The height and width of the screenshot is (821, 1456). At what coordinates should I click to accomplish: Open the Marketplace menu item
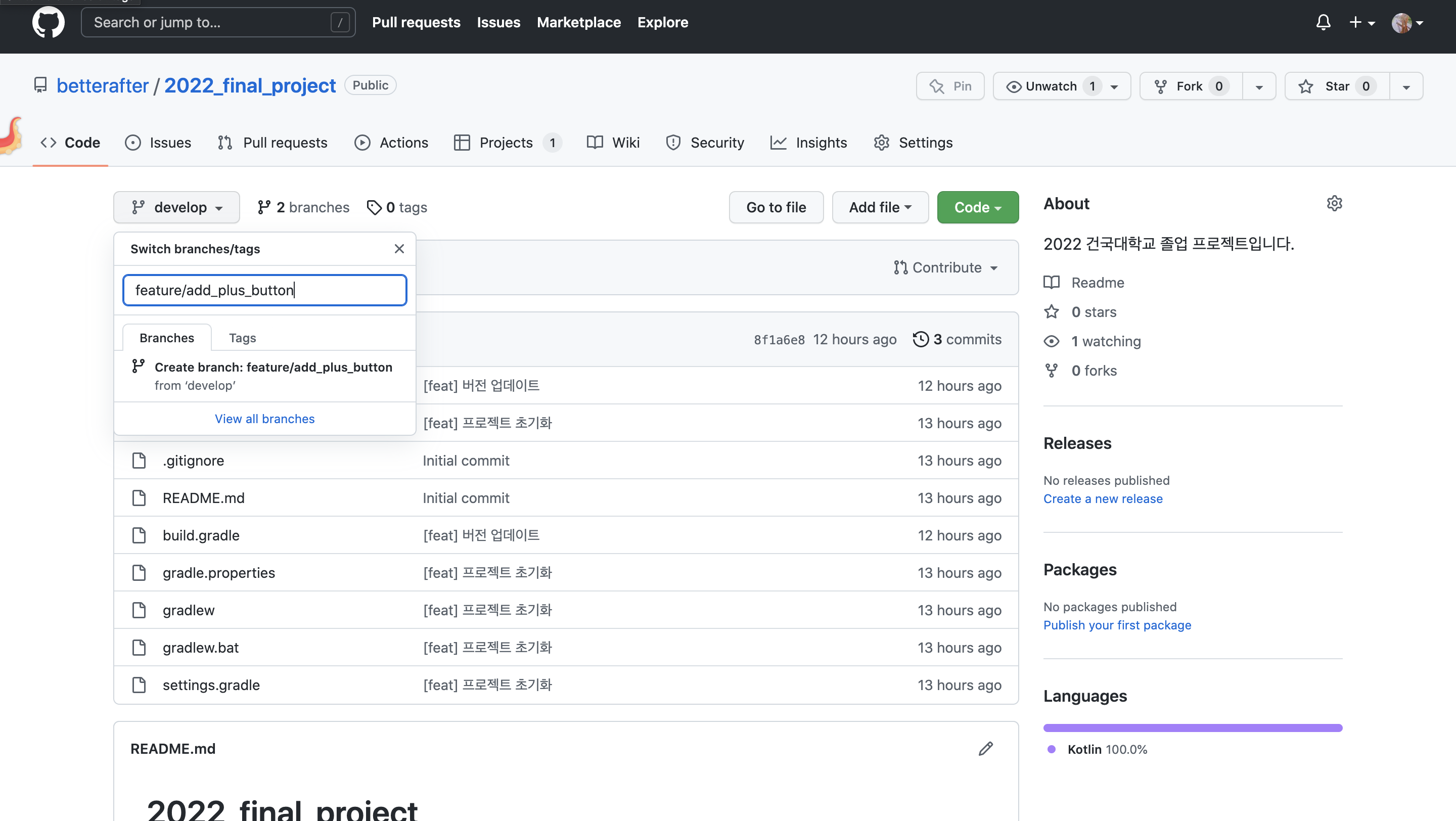[x=579, y=22]
